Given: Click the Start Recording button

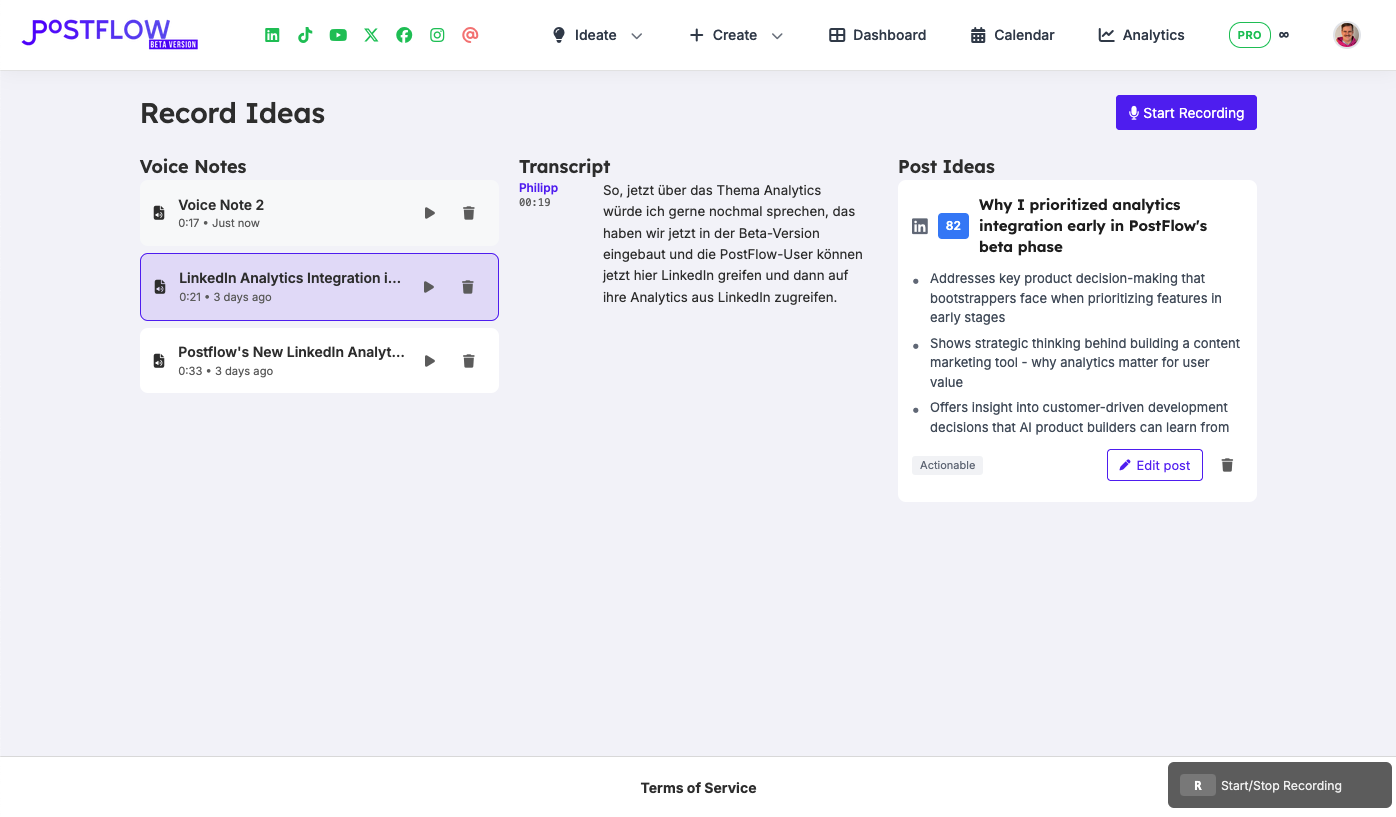Looking at the screenshot, I should pyautogui.click(x=1186, y=112).
